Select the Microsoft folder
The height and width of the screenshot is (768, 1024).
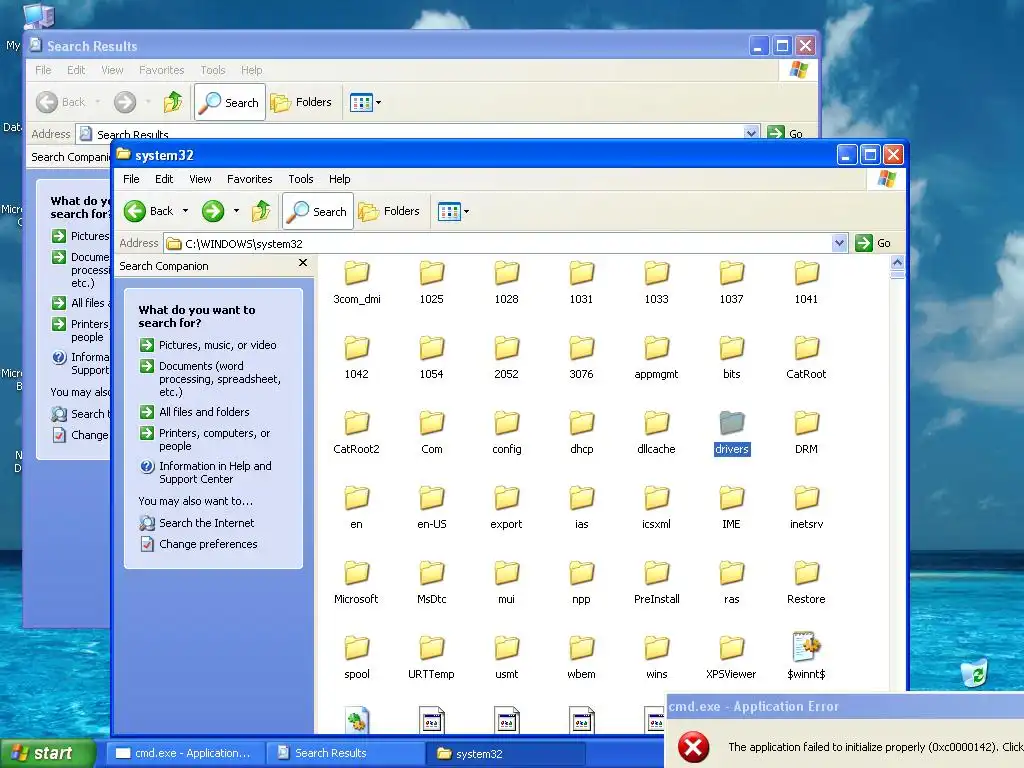point(357,583)
